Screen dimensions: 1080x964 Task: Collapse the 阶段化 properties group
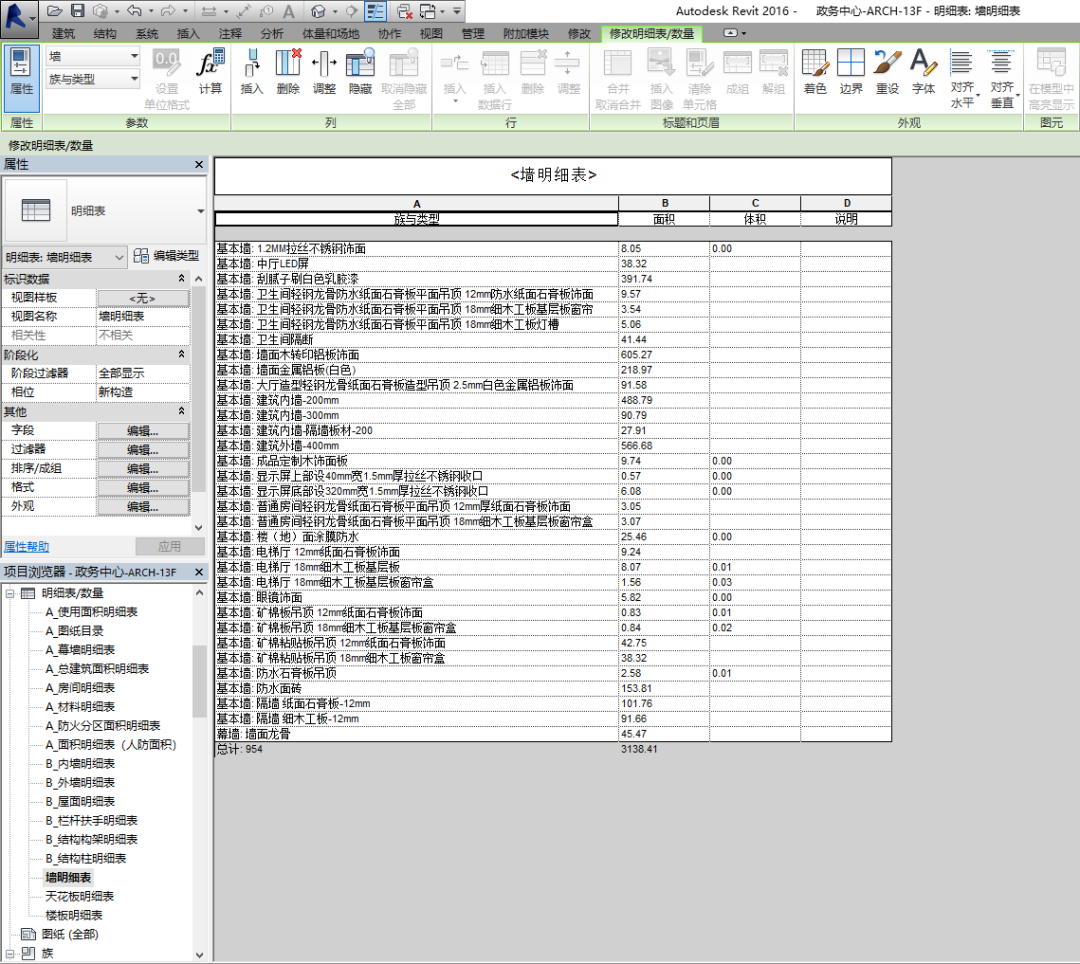[181, 355]
